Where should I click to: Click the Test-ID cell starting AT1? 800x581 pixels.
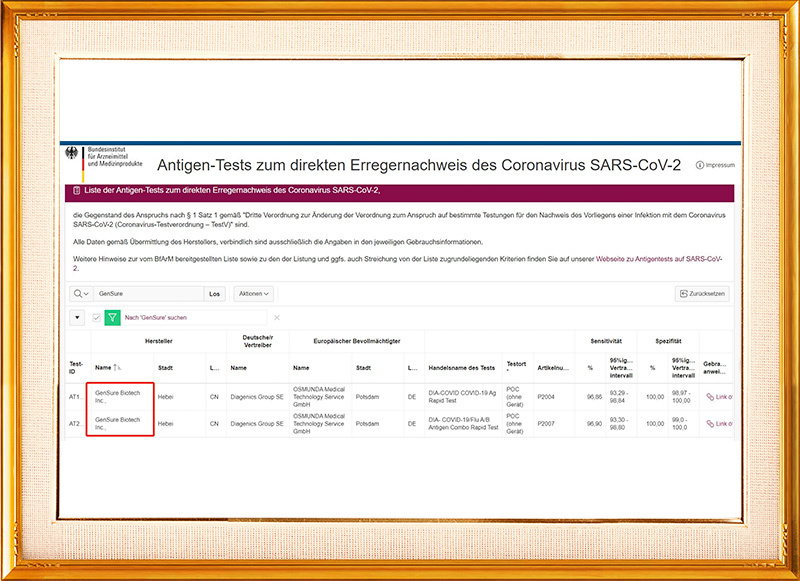click(74, 397)
